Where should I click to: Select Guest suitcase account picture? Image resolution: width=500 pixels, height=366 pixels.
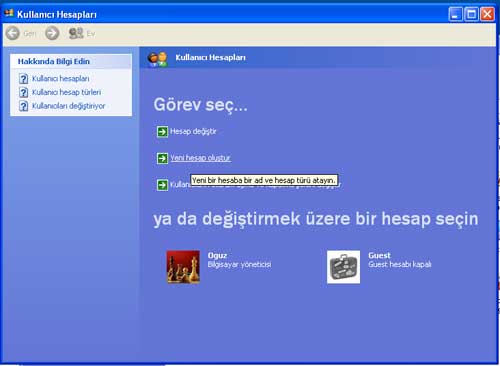point(343,267)
